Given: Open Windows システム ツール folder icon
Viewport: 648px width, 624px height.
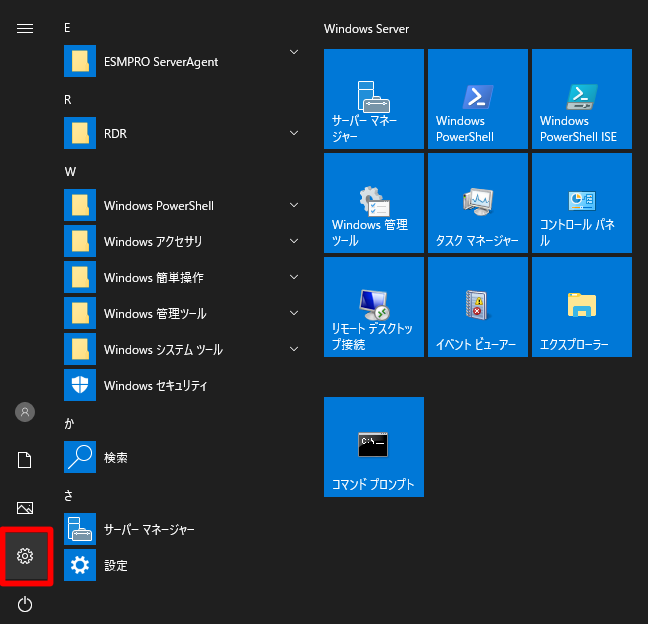Looking at the screenshot, I should pos(80,349).
